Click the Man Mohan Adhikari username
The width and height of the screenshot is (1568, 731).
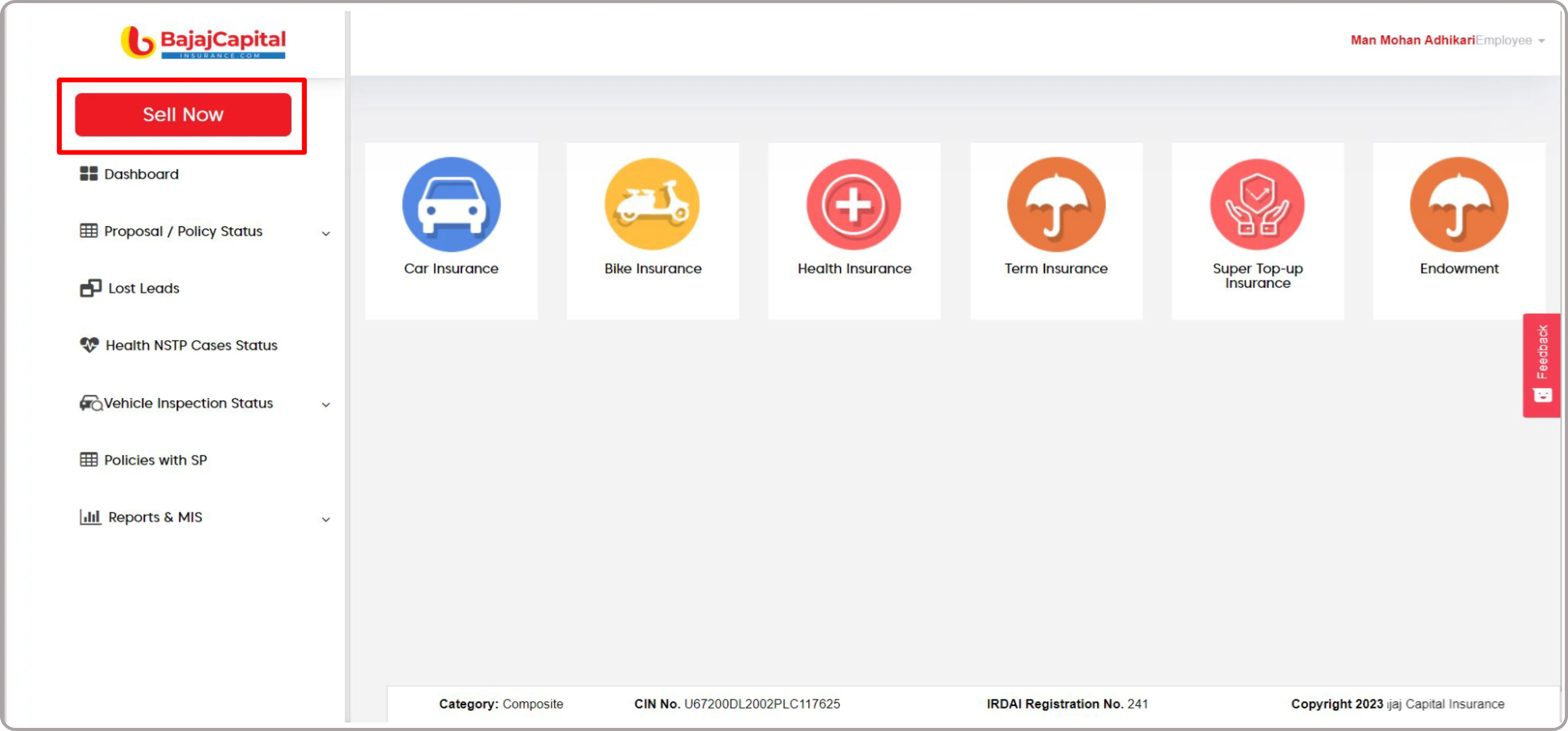[x=1412, y=40]
